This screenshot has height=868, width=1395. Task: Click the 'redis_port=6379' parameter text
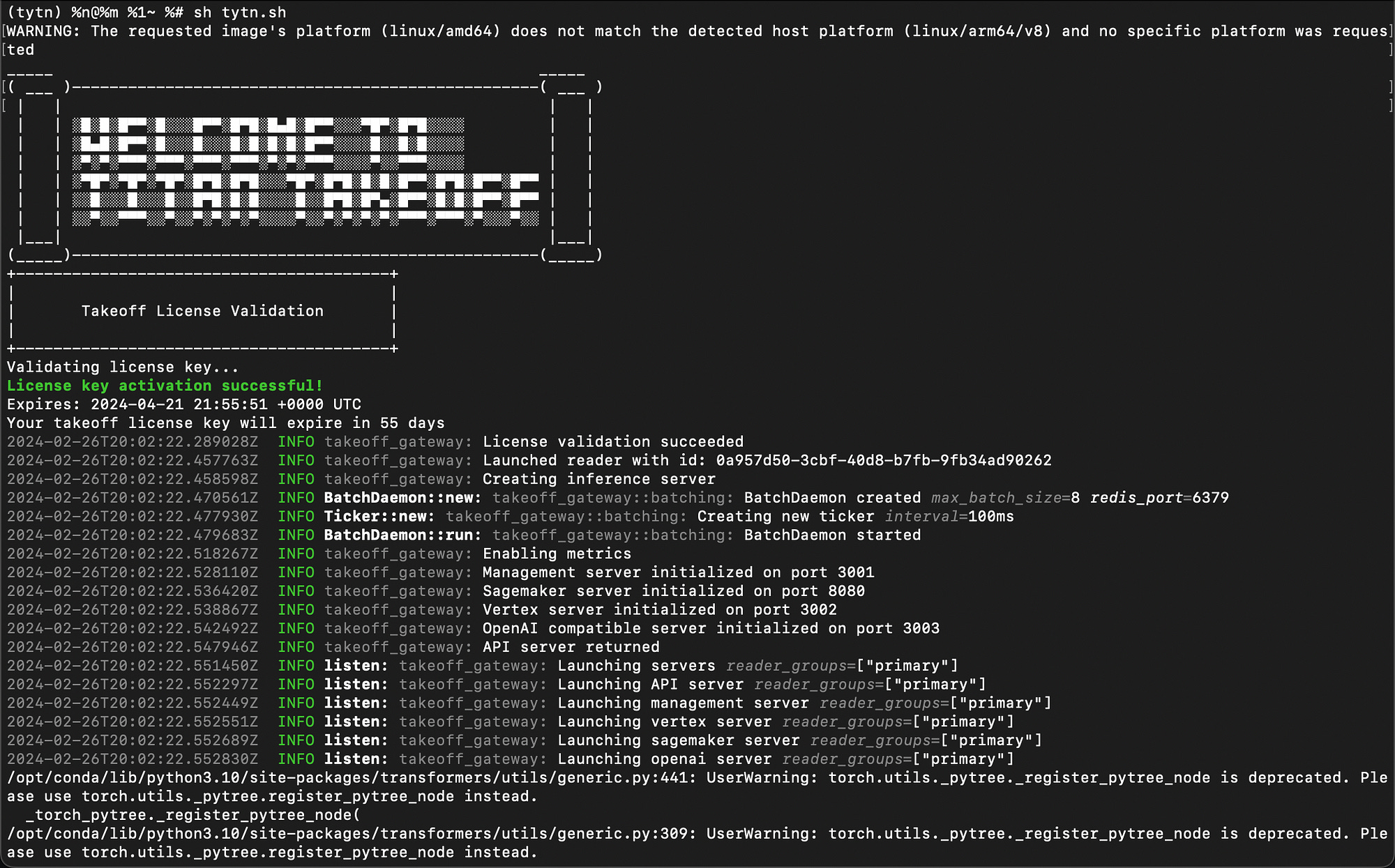[x=1159, y=498]
